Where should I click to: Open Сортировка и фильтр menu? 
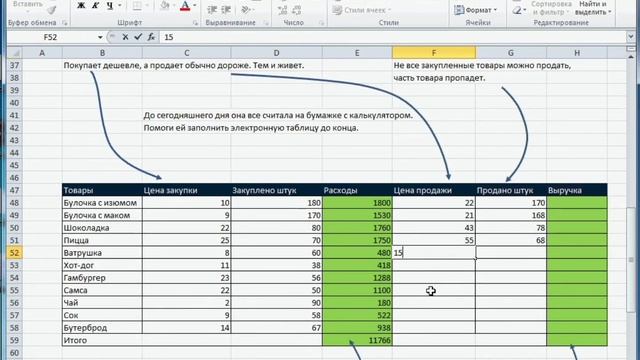coord(550,8)
